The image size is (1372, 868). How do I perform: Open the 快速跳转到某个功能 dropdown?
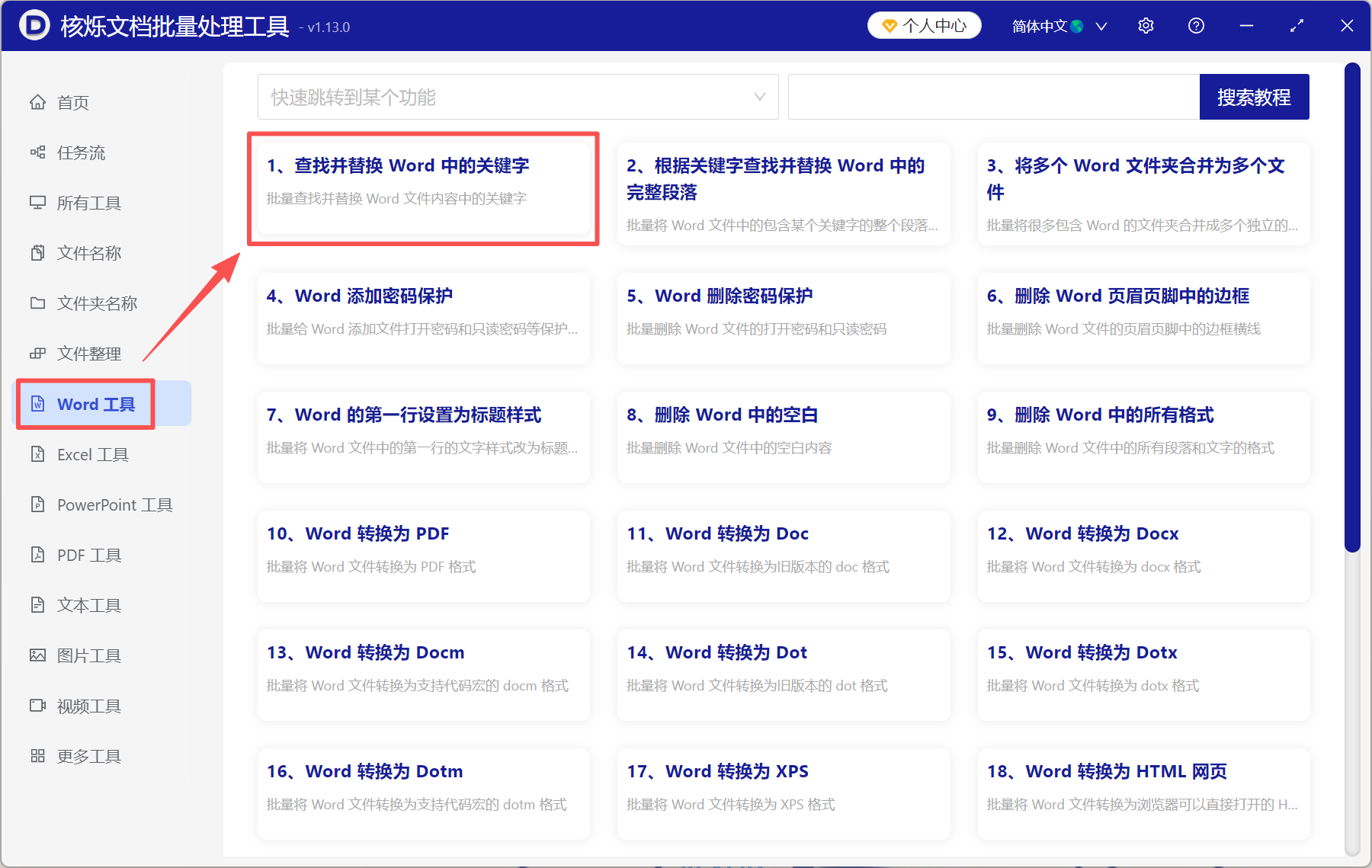518,97
